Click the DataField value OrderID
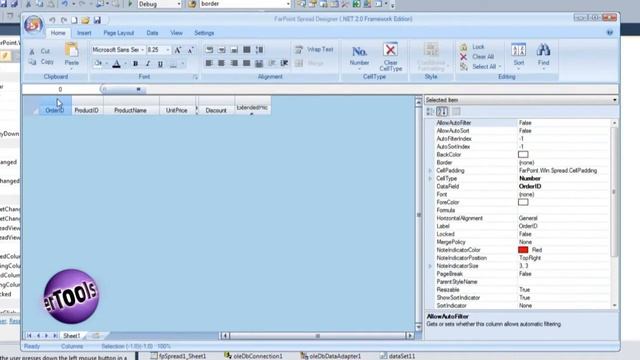Image resolution: width=640 pixels, height=360 pixels. pos(530,186)
